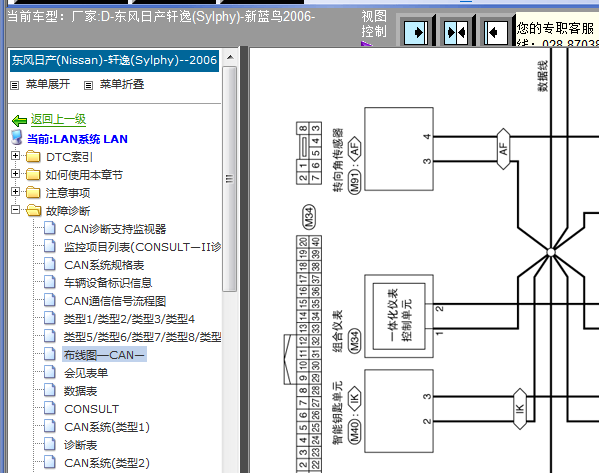Open CAN通信信号流程图 item

[115, 301]
